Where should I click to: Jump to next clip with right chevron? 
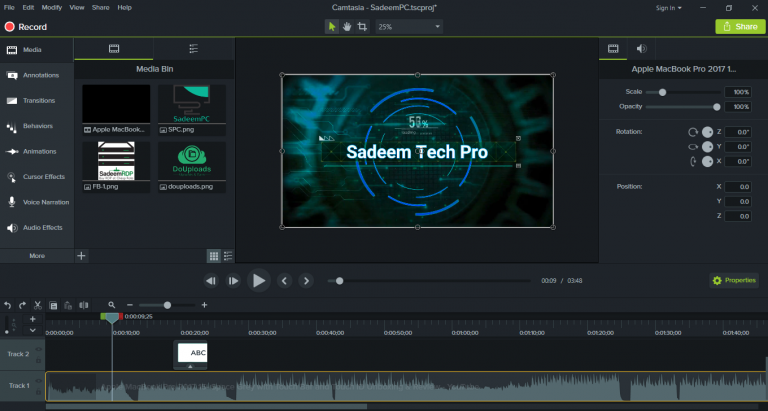306,281
